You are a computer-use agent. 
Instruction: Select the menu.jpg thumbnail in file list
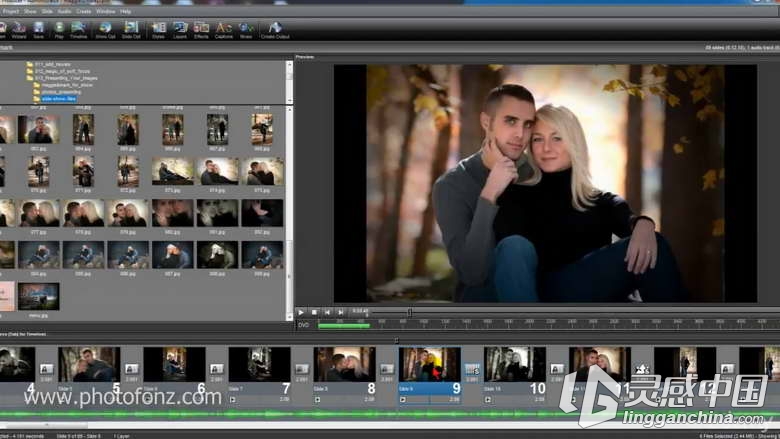click(38, 296)
